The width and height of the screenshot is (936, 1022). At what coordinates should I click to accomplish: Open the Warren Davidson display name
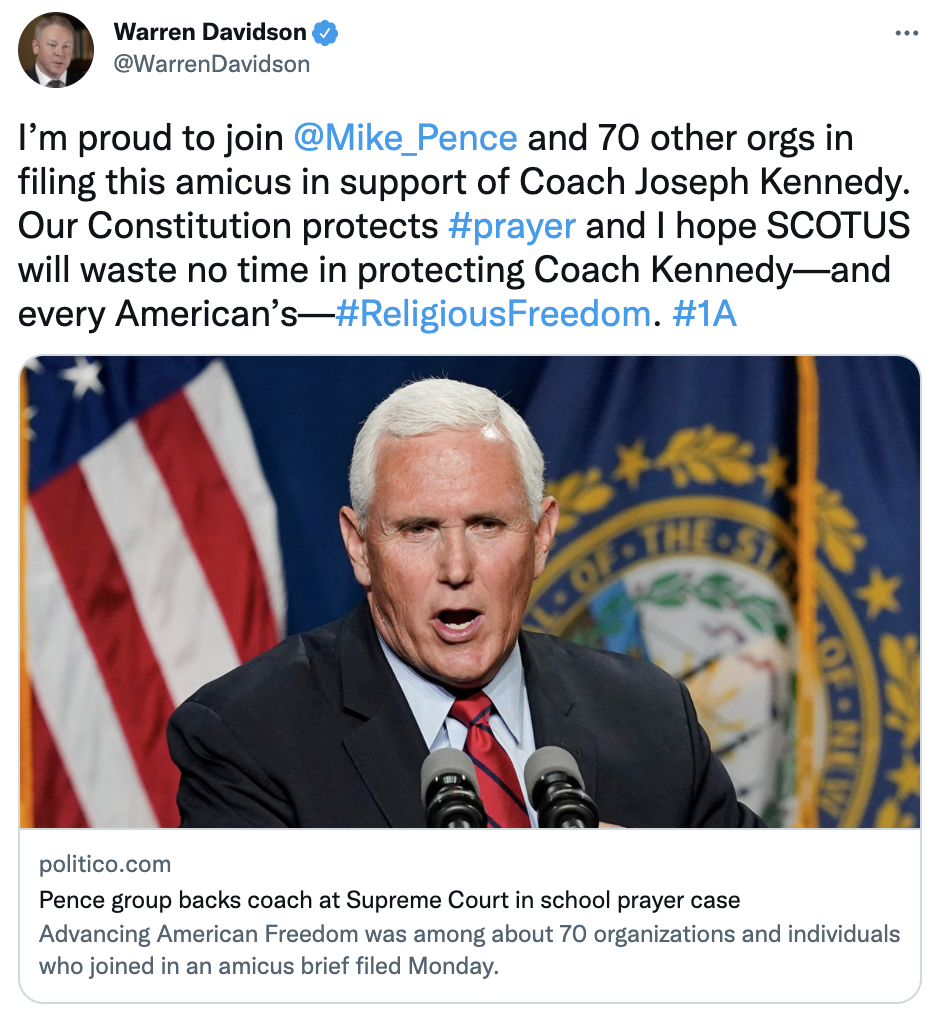point(210,32)
